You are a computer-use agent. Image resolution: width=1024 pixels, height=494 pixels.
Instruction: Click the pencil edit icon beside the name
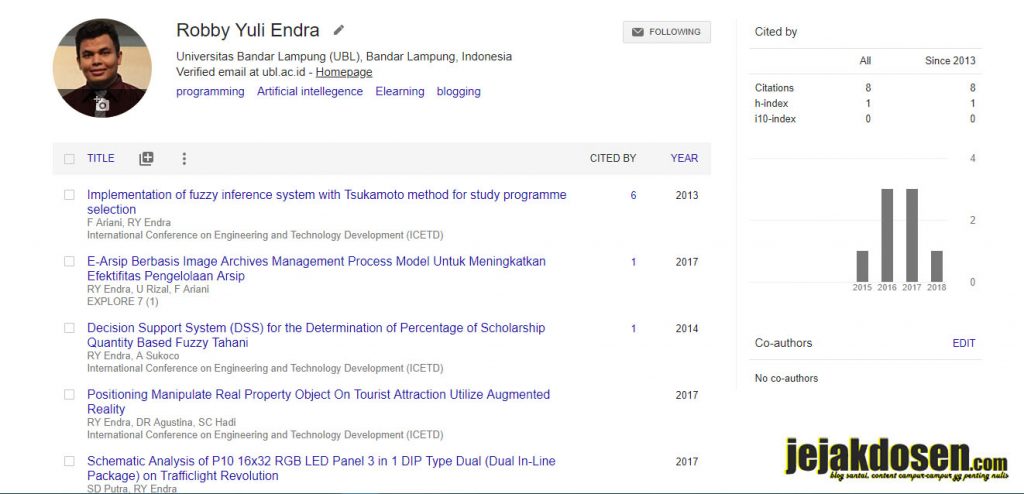[338, 30]
